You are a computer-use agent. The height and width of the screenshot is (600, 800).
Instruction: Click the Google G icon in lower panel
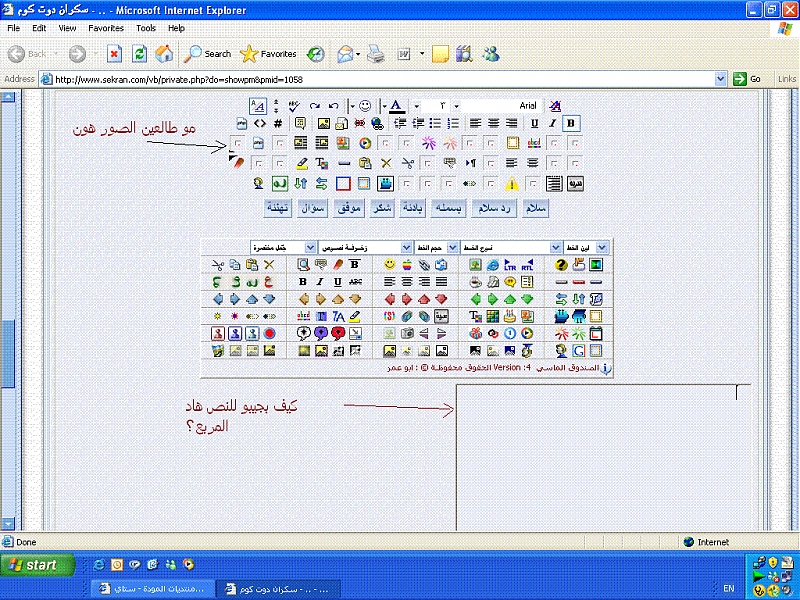click(x=579, y=351)
